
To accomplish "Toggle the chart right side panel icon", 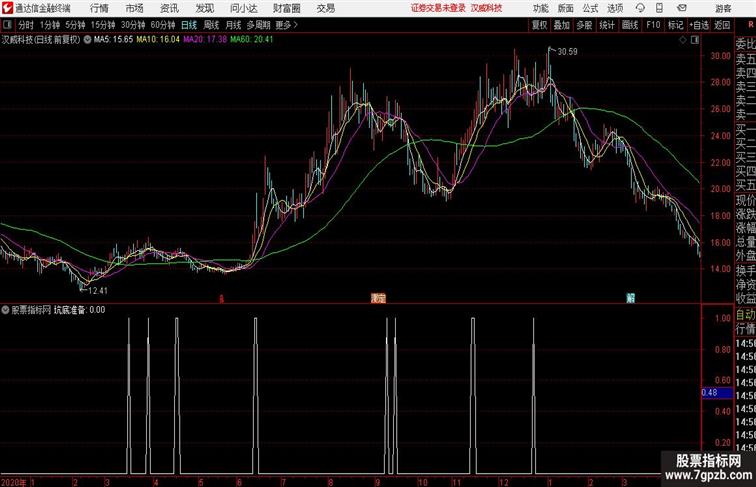I will (695, 41).
